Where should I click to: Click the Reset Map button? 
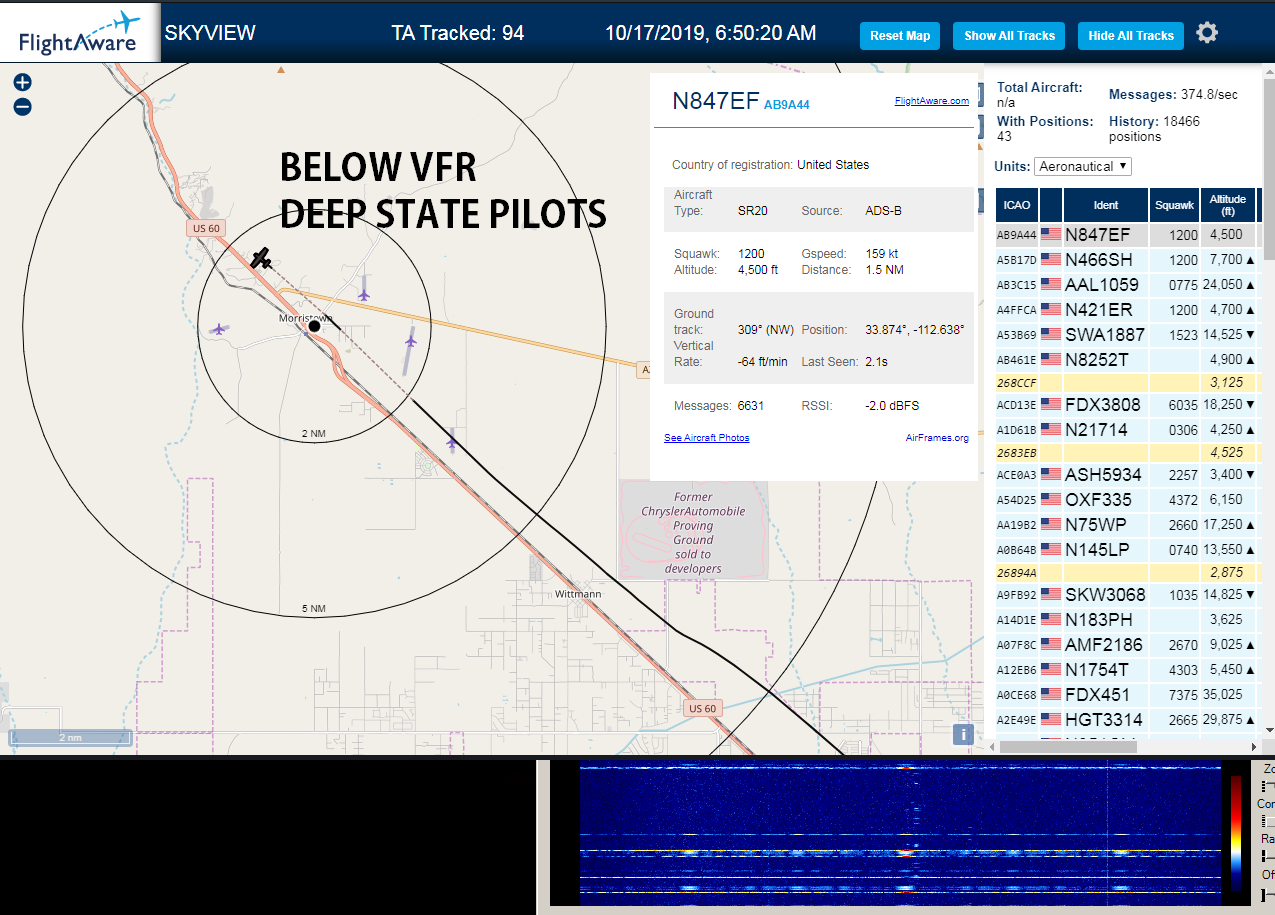(x=900, y=36)
